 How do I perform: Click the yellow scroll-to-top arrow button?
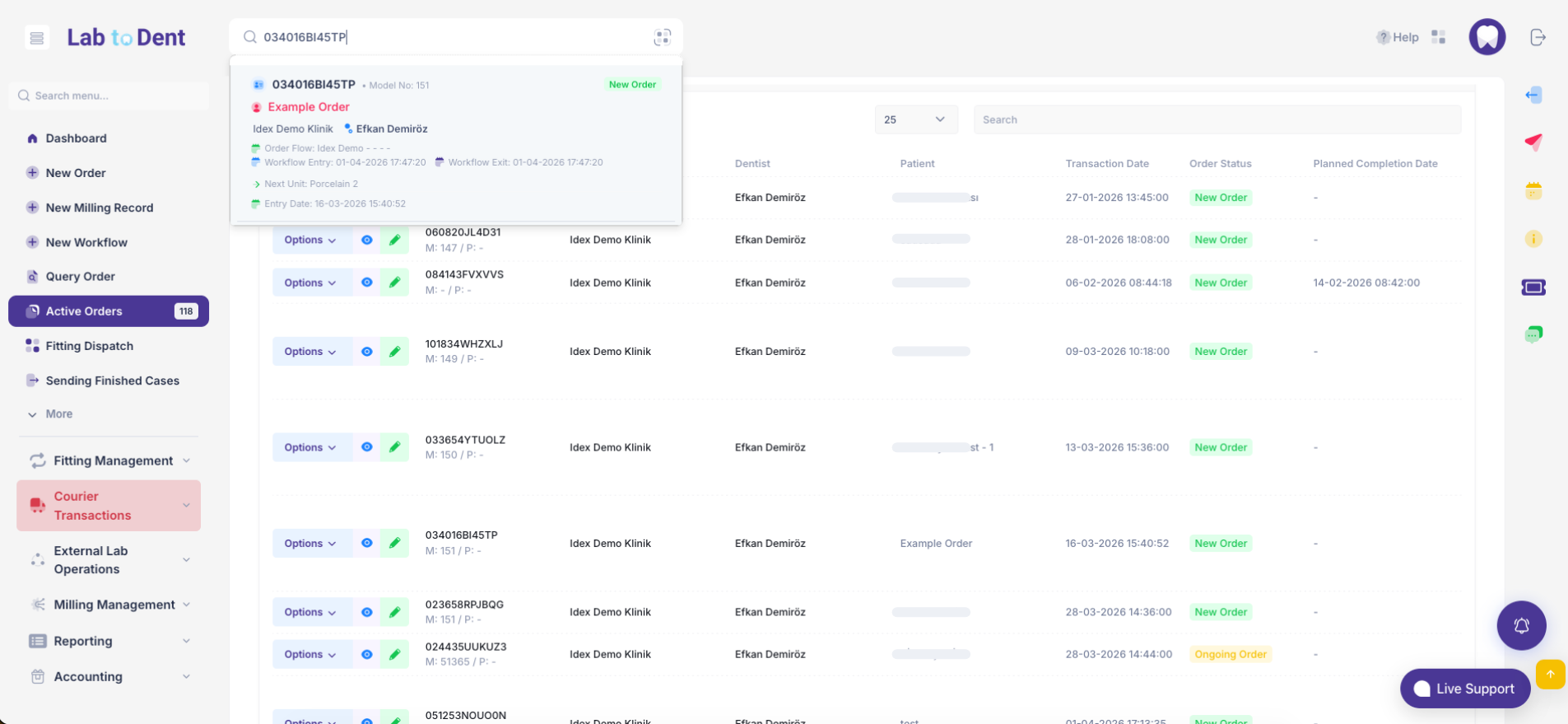coord(1550,675)
